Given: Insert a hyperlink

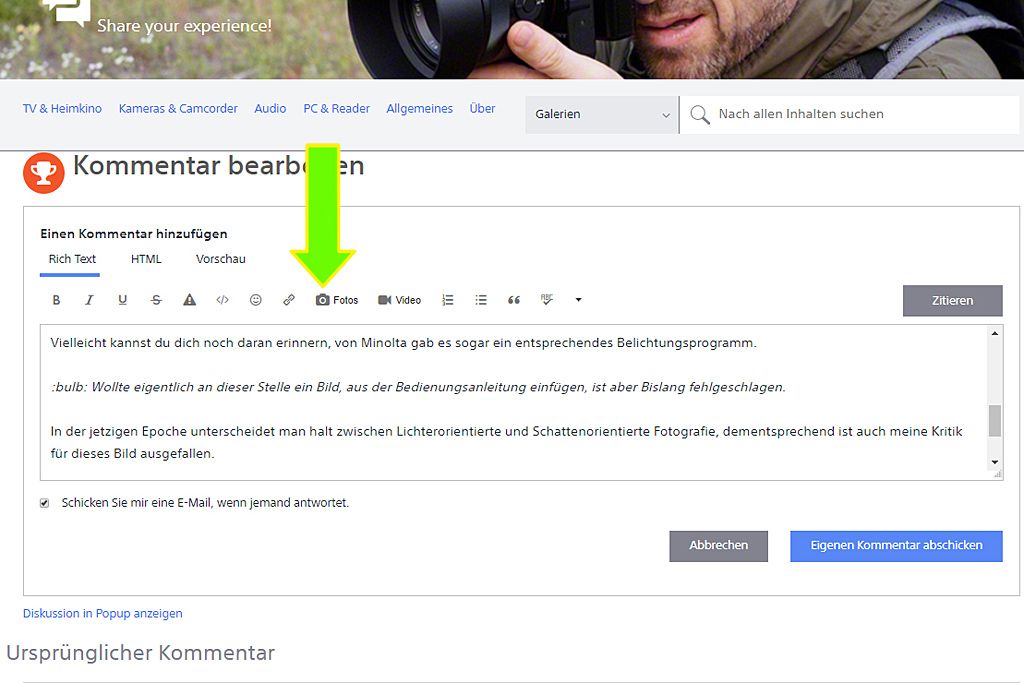Looking at the screenshot, I should (289, 299).
